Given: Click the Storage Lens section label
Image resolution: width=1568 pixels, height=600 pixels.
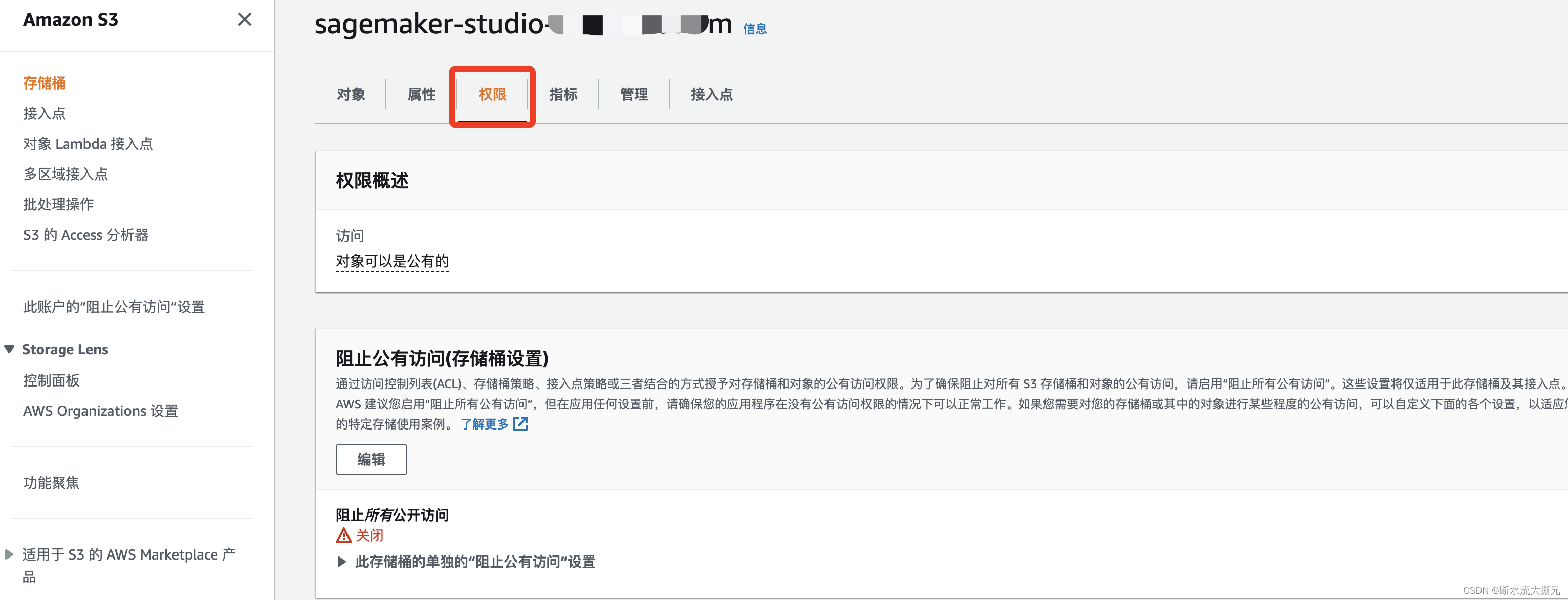Looking at the screenshot, I should pyautogui.click(x=65, y=349).
